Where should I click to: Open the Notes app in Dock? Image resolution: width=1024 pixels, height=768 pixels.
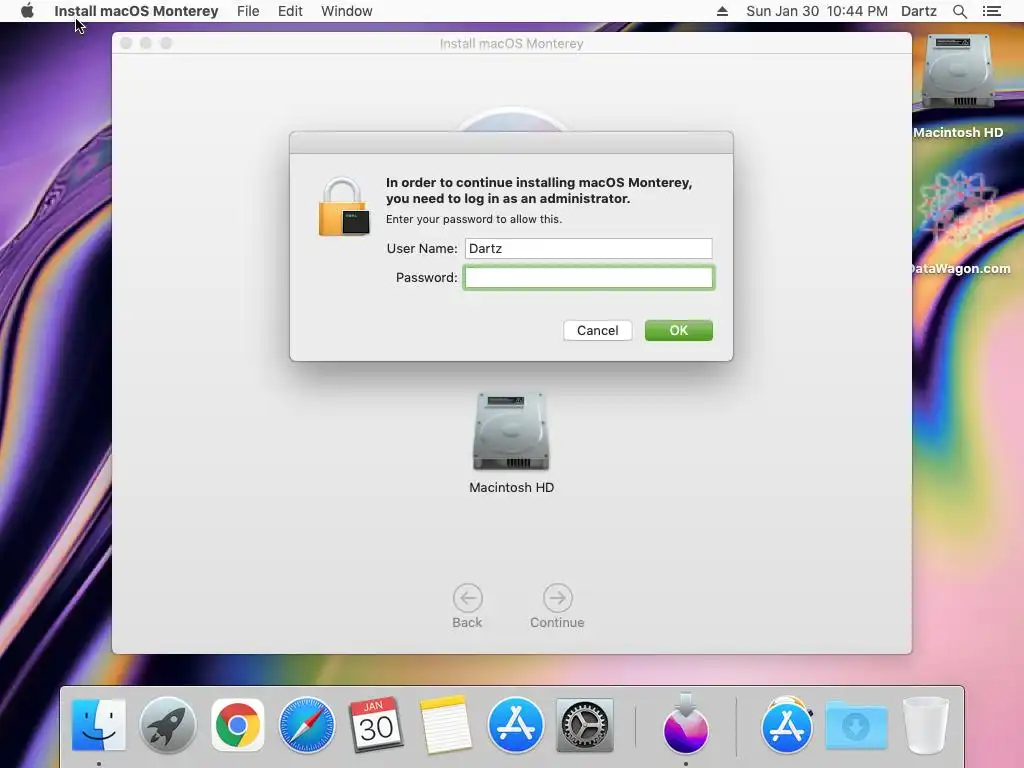[445, 725]
